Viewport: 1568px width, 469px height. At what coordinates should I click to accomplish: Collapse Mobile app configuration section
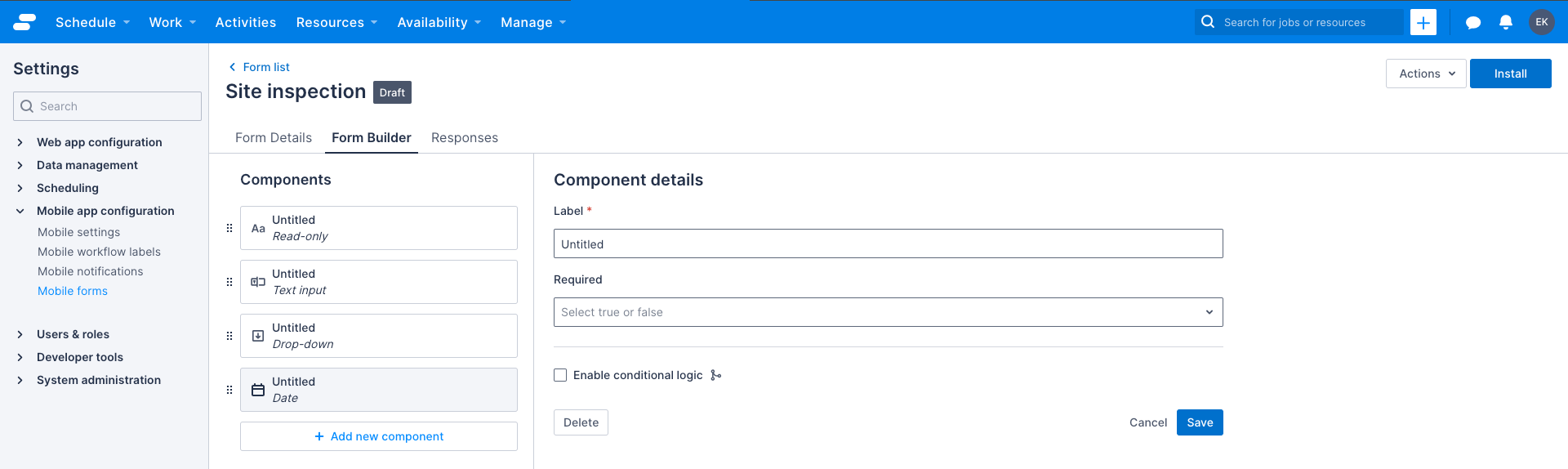[20, 211]
